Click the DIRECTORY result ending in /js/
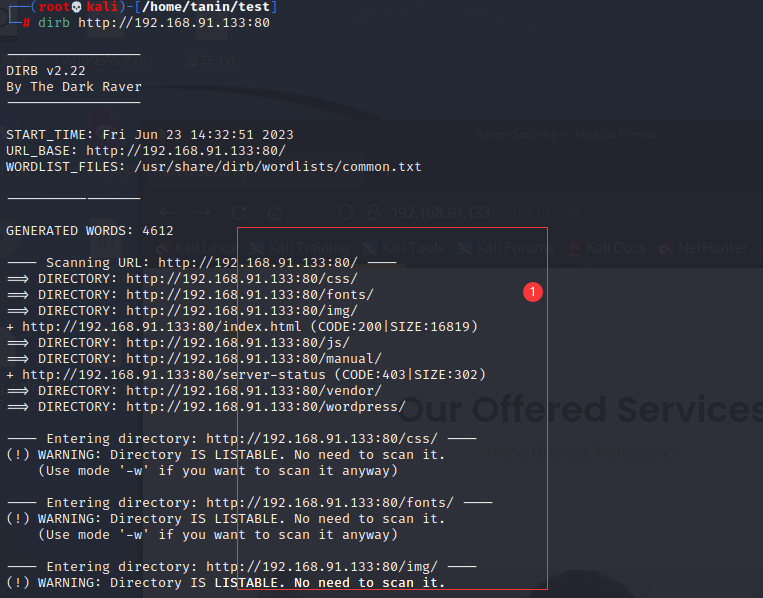Screen dimensions: 763x598 click(179, 343)
